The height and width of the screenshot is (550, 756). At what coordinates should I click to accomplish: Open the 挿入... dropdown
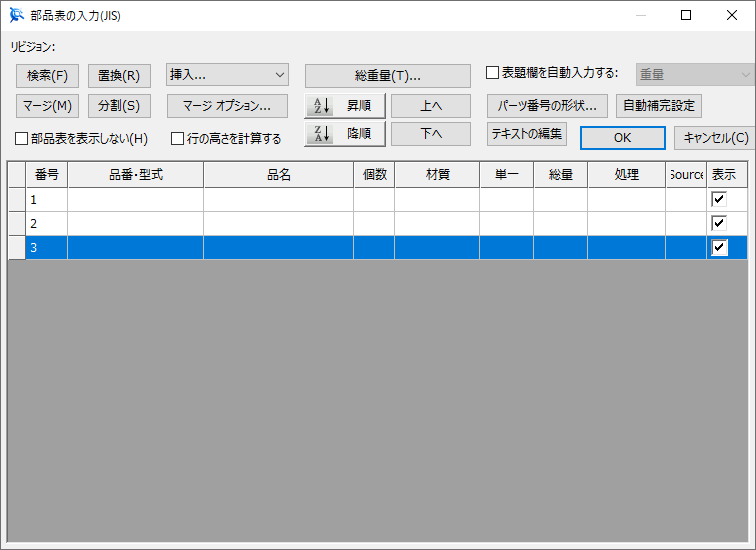coord(227,75)
